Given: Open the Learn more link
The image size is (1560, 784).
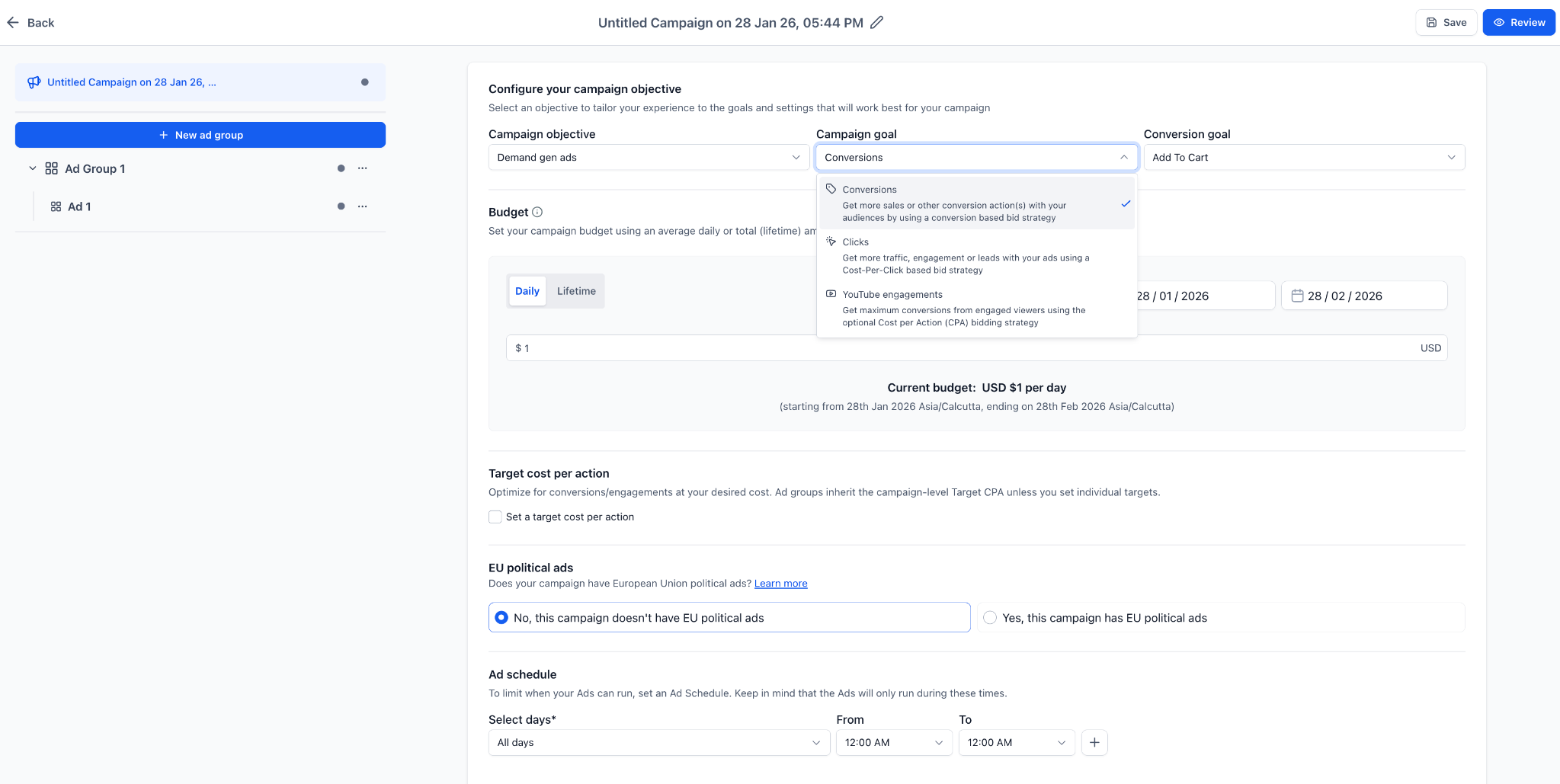Looking at the screenshot, I should point(780,584).
